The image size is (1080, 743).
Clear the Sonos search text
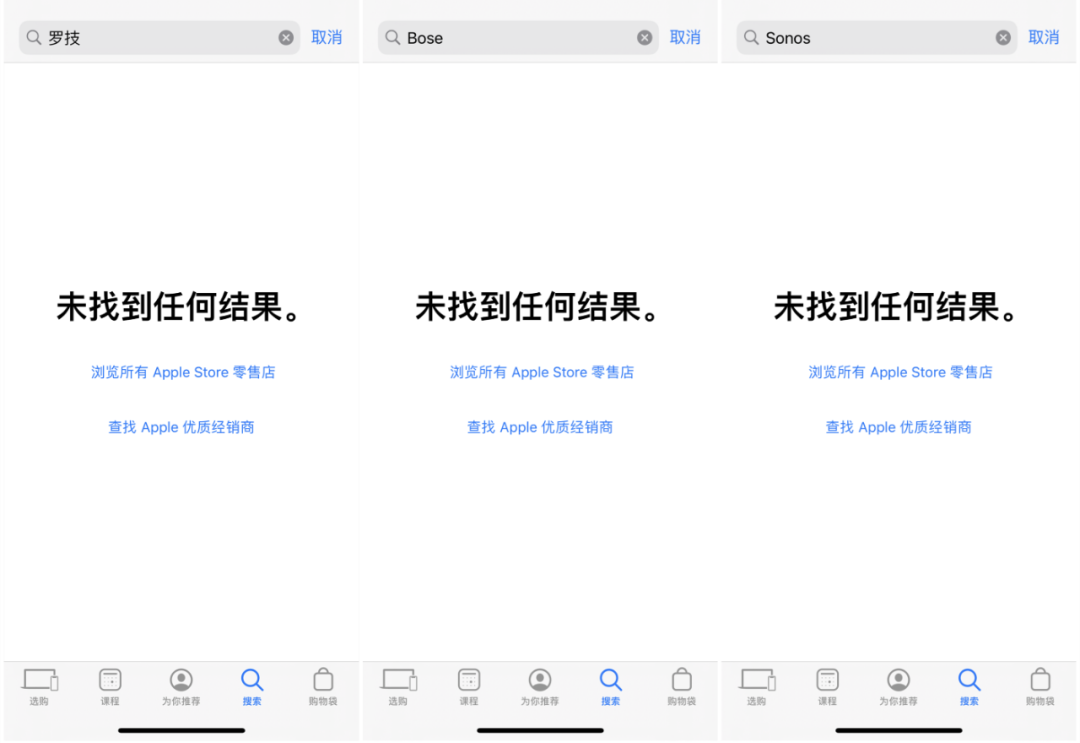point(1002,37)
